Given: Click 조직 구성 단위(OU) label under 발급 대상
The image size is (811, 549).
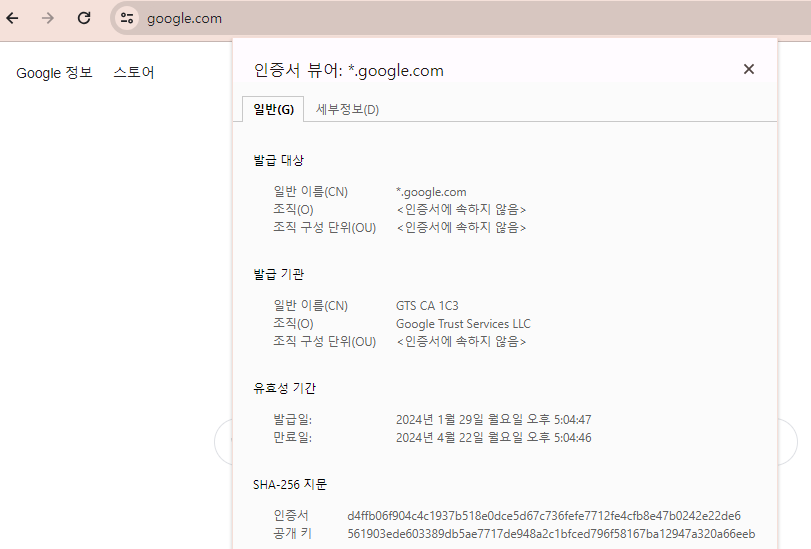Looking at the screenshot, I should (325, 228).
